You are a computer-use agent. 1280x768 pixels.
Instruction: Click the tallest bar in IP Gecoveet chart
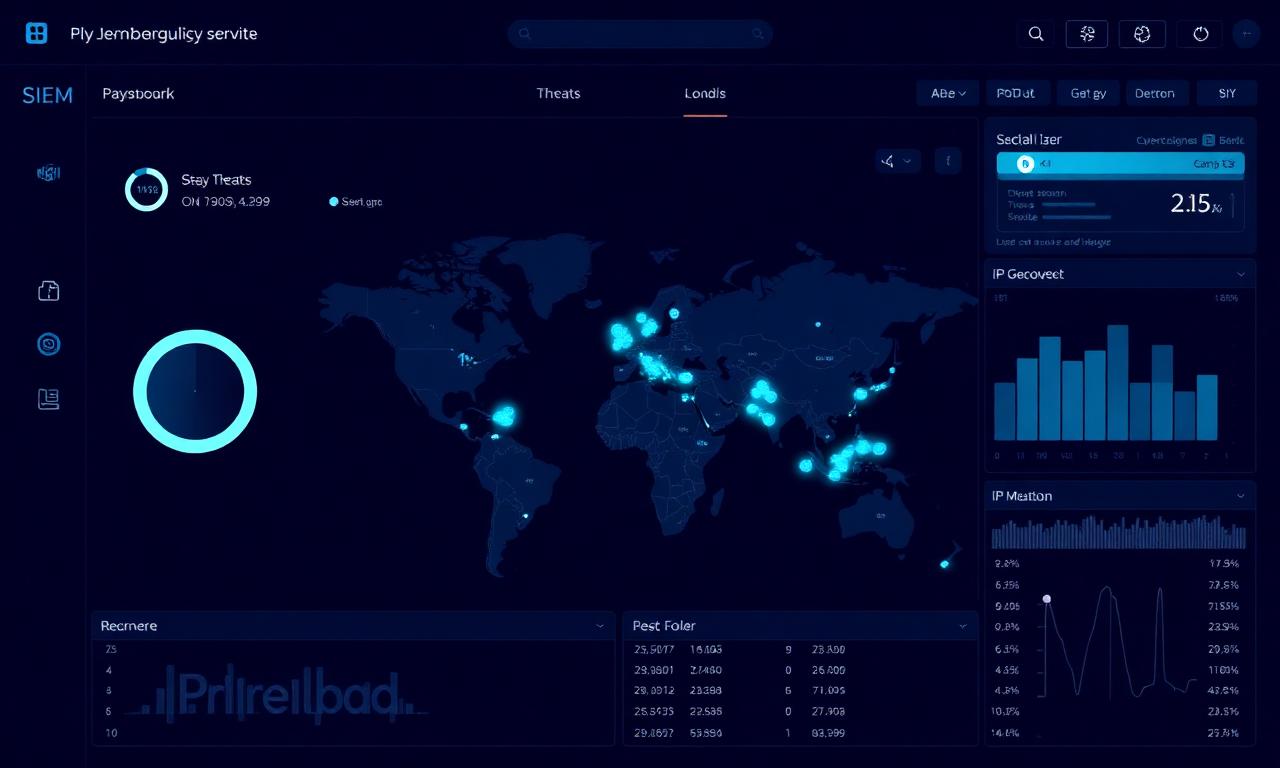click(x=1117, y=382)
